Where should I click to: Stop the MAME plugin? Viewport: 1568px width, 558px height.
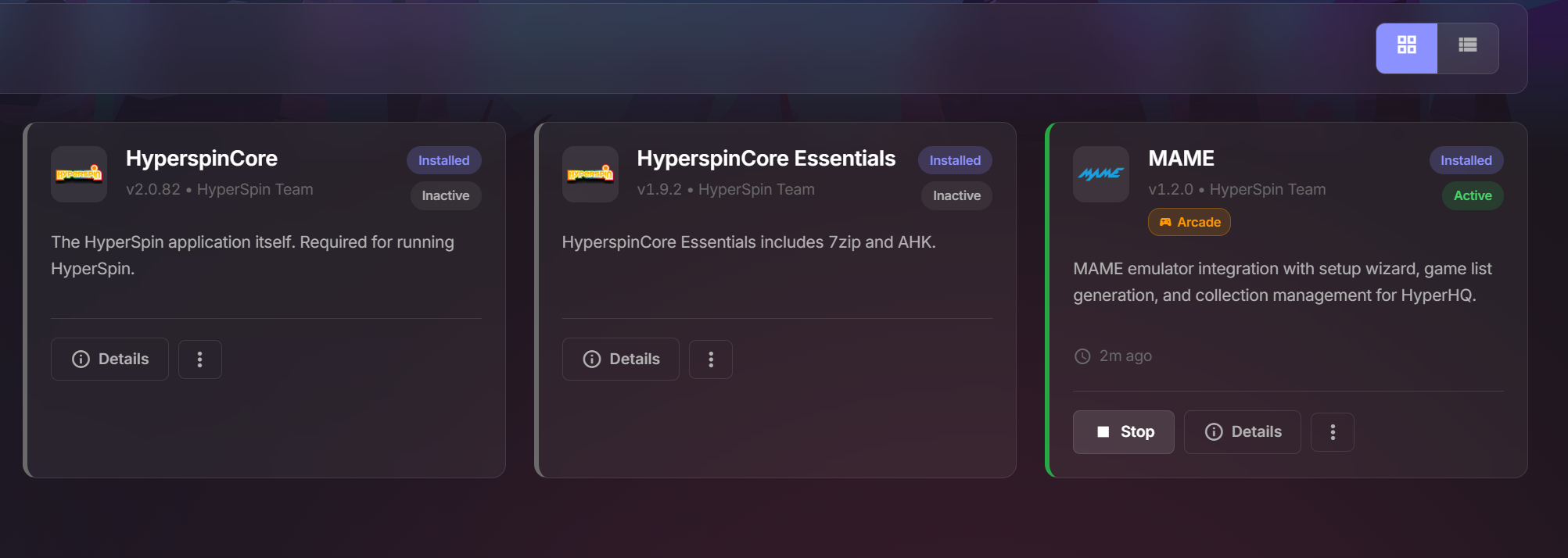1123,431
